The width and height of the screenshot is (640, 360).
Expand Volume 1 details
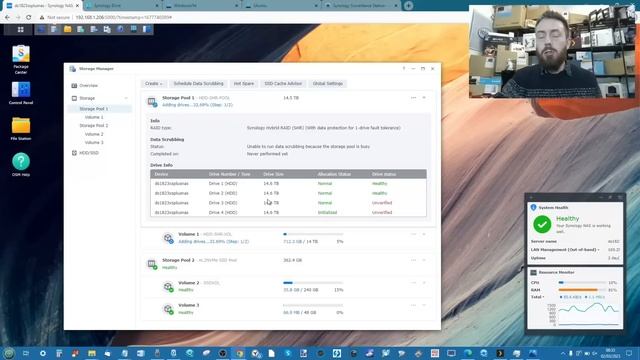coord(424,234)
